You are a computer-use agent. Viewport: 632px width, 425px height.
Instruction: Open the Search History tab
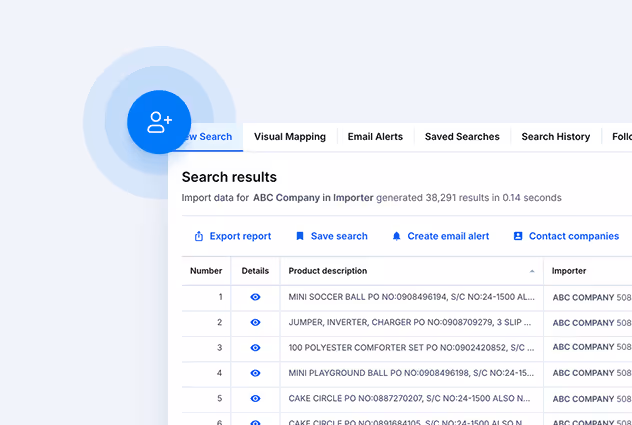pos(555,137)
